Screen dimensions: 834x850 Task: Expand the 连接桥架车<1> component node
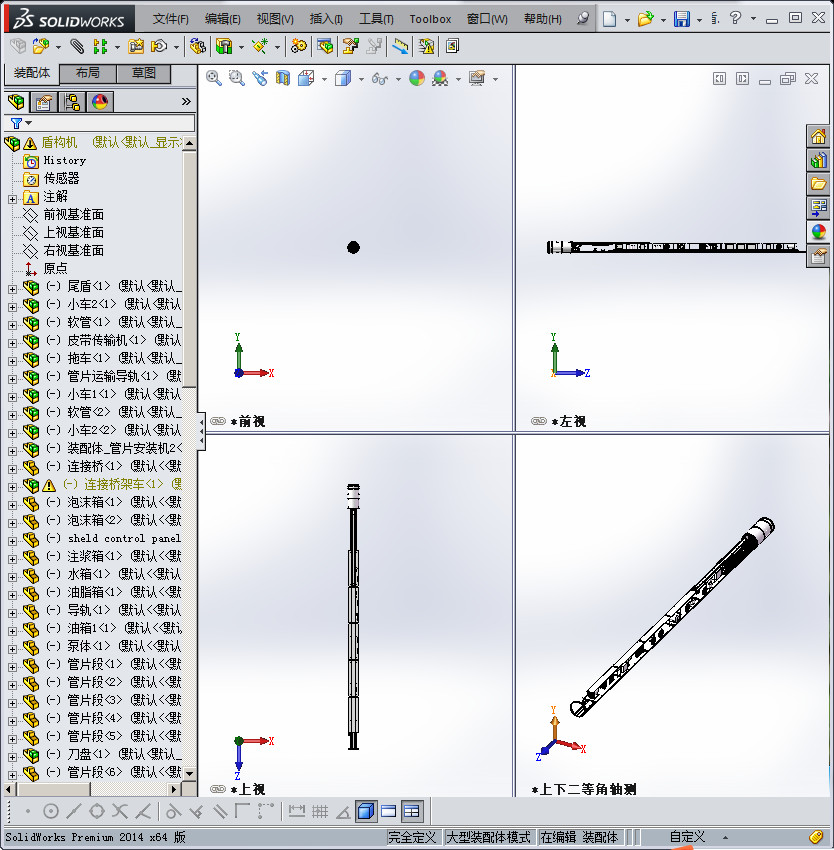tap(12, 487)
